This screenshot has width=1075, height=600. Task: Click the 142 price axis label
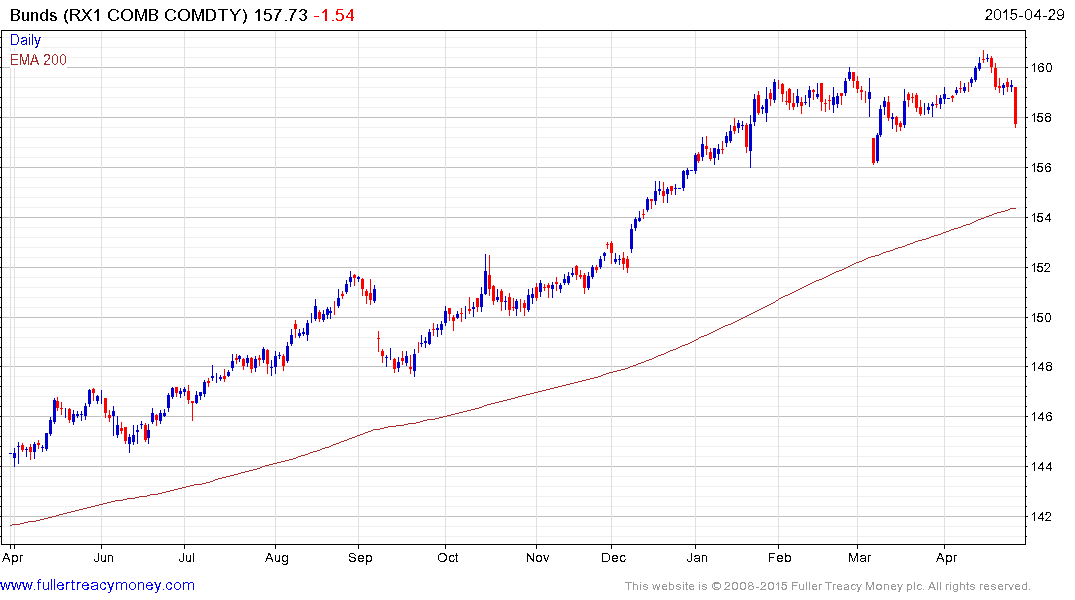1042,516
